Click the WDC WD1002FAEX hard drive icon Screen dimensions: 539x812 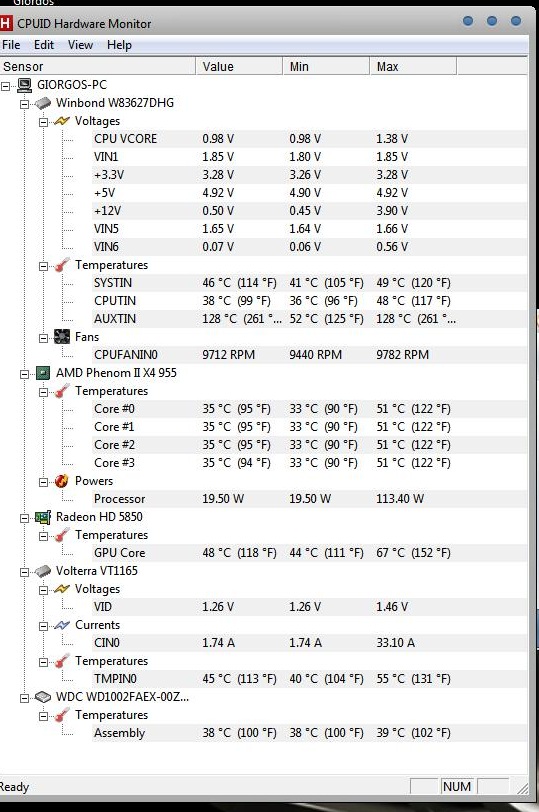(43, 697)
